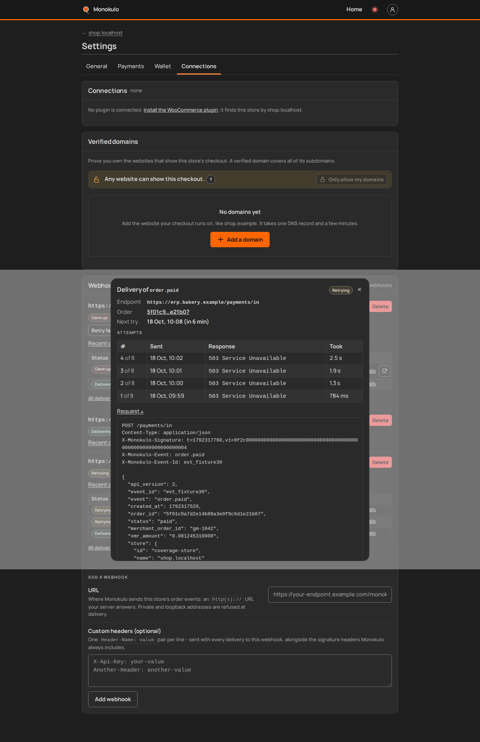Click the 'POST /payments/in' request line
Image resolution: width=480 pixels, height=742 pixels.
(x=147, y=425)
